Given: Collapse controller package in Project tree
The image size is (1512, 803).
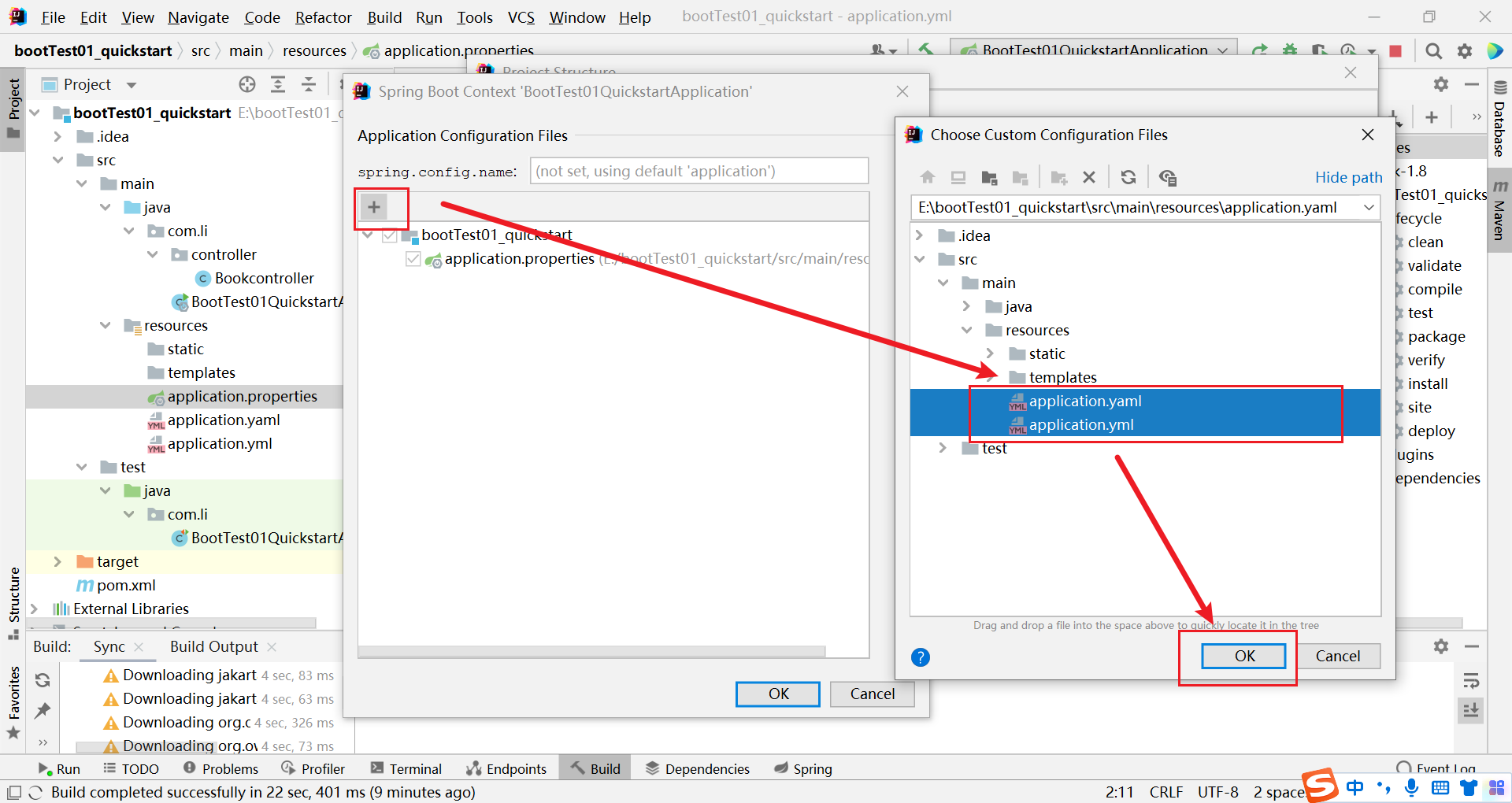Looking at the screenshot, I should pyautogui.click(x=152, y=254).
